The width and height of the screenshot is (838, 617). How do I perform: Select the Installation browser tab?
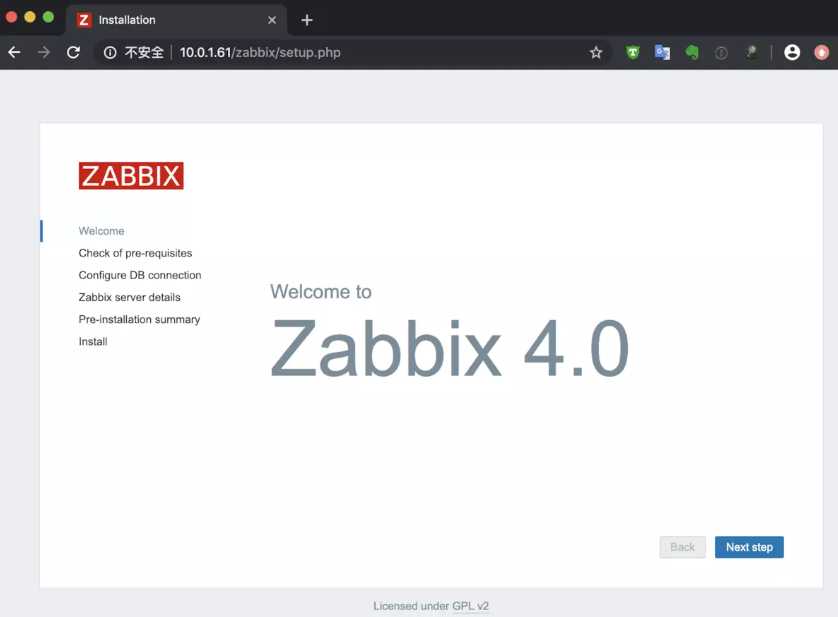(x=177, y=20)
